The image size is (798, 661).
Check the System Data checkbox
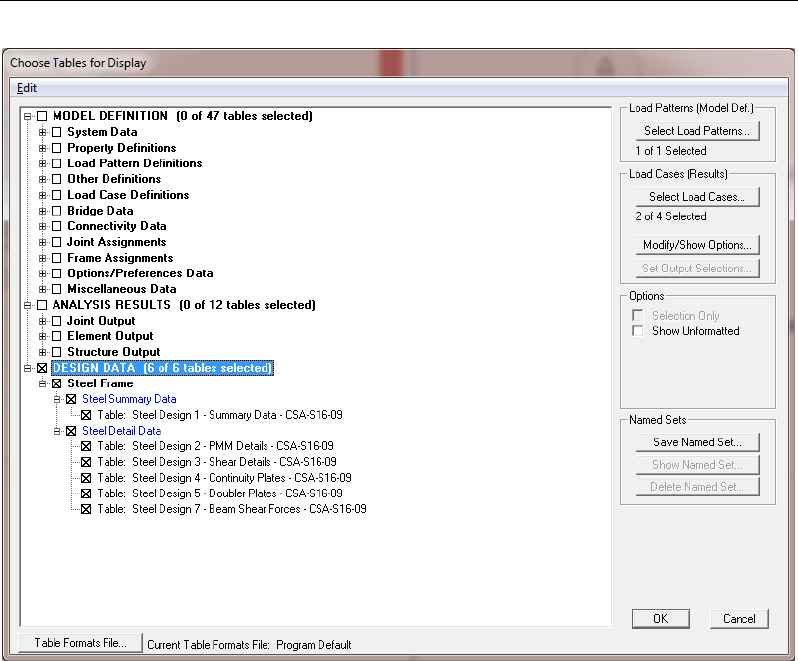point(56,132)
